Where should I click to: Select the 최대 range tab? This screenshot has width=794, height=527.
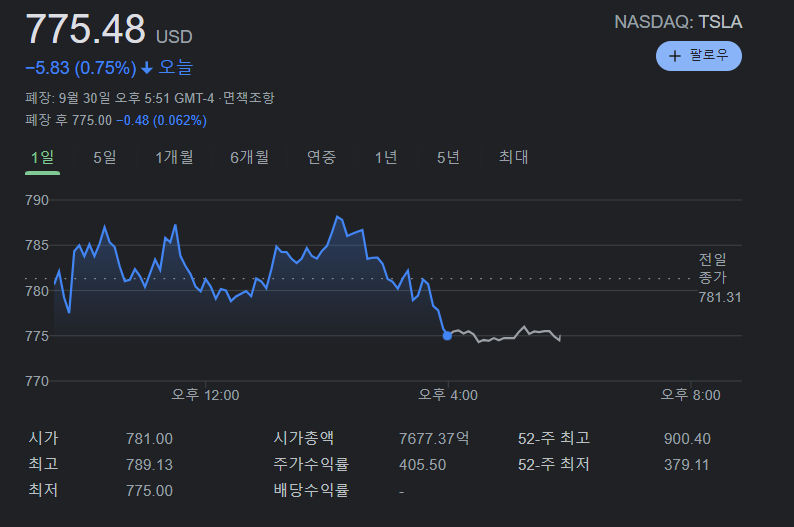[513, 157]
